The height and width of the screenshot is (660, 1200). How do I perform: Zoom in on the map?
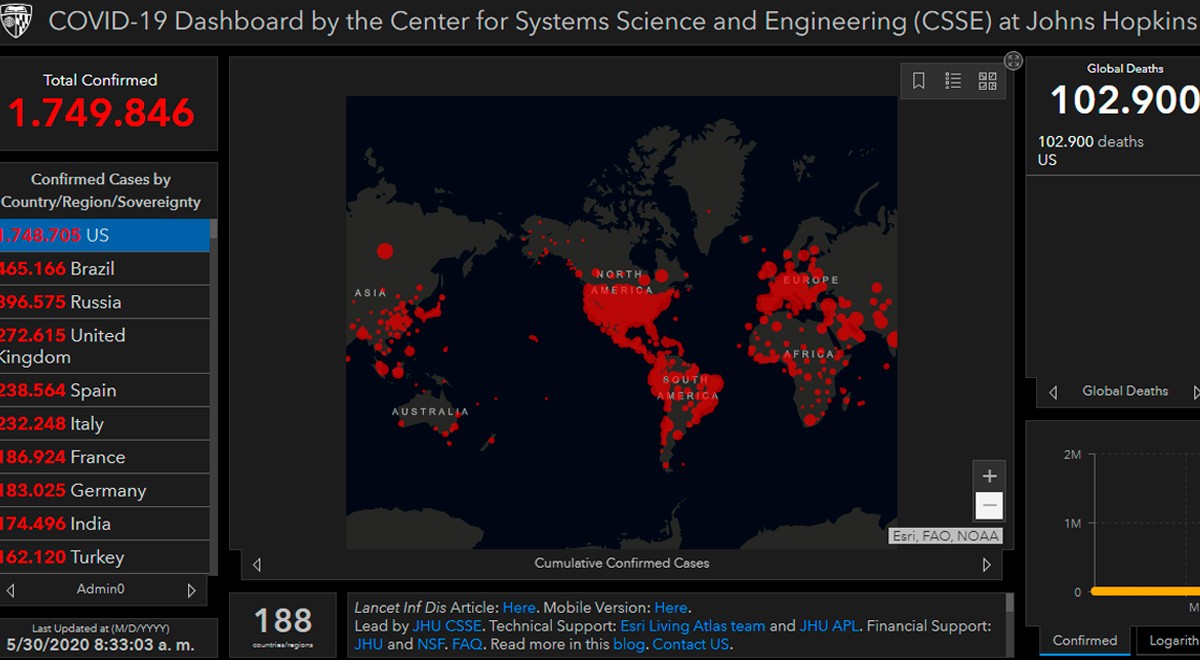tap(989, 476)
